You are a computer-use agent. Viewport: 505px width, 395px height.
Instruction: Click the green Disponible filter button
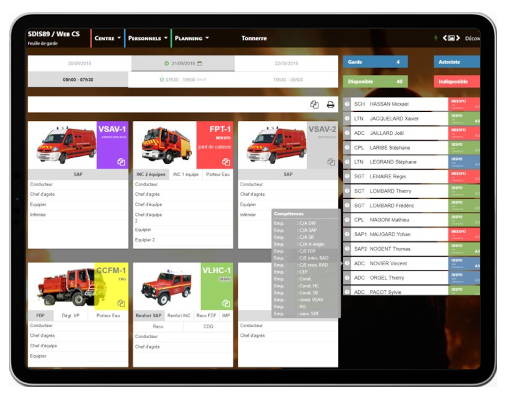click(x=375, y=82)
